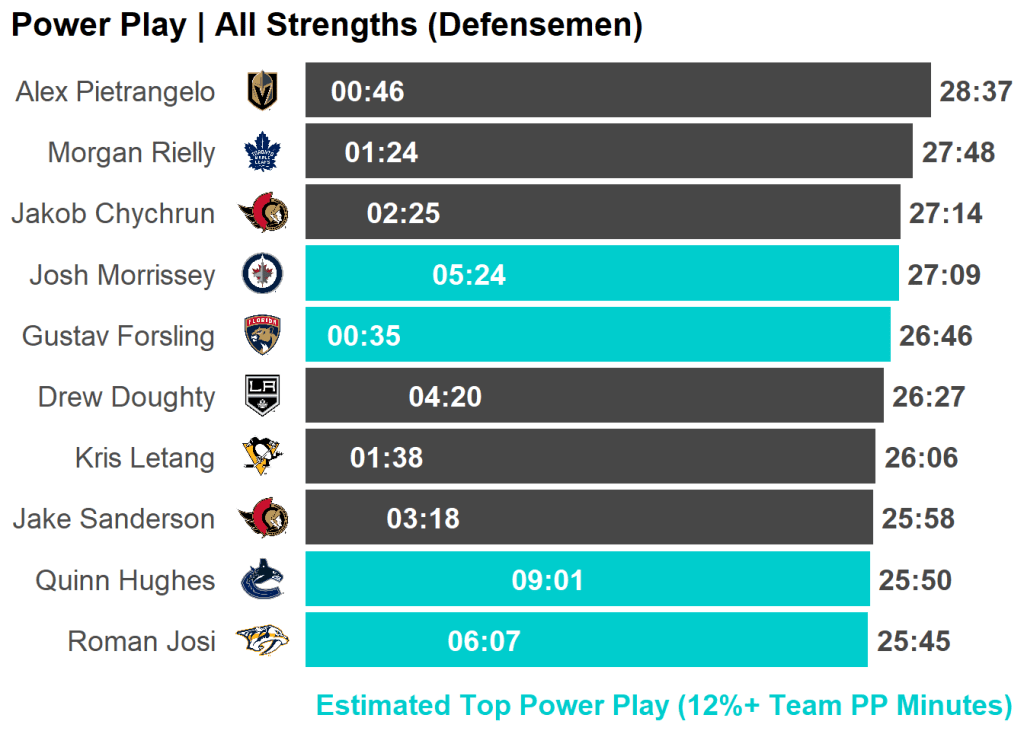Click Gustav Forsling's 00:35 value
The image size is (1024, 731).
pos(364,335)
